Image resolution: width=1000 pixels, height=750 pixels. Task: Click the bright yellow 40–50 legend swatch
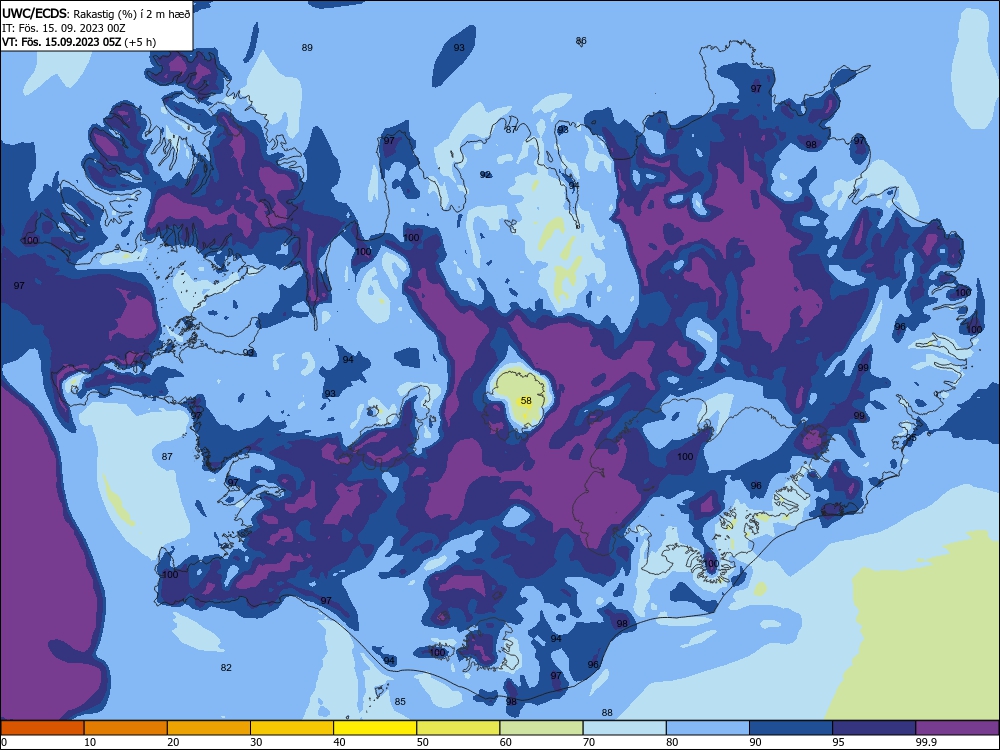pos(375,728)
